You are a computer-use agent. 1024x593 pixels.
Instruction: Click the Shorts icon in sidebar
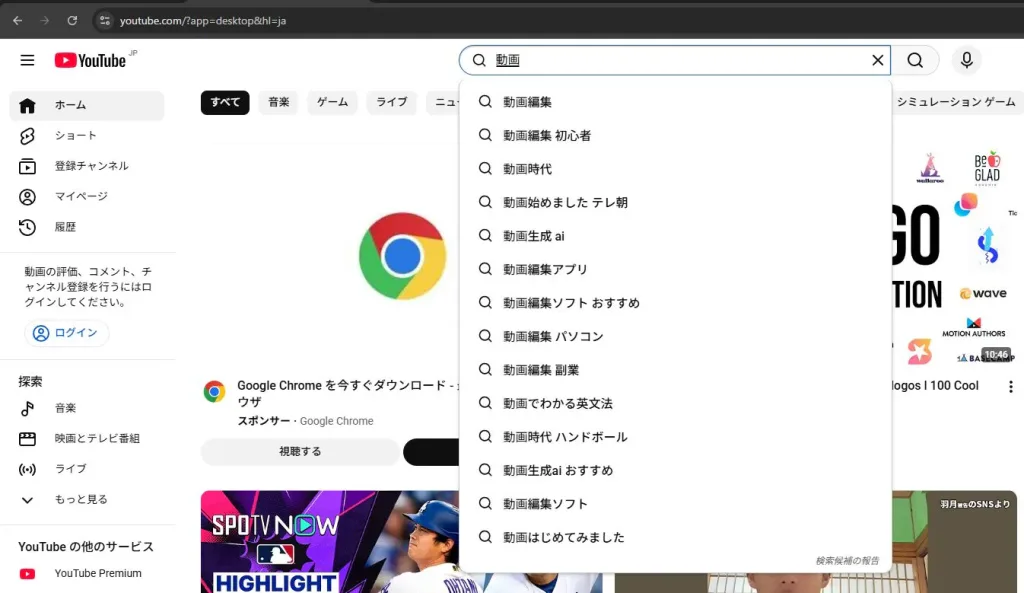pos(27,136)
